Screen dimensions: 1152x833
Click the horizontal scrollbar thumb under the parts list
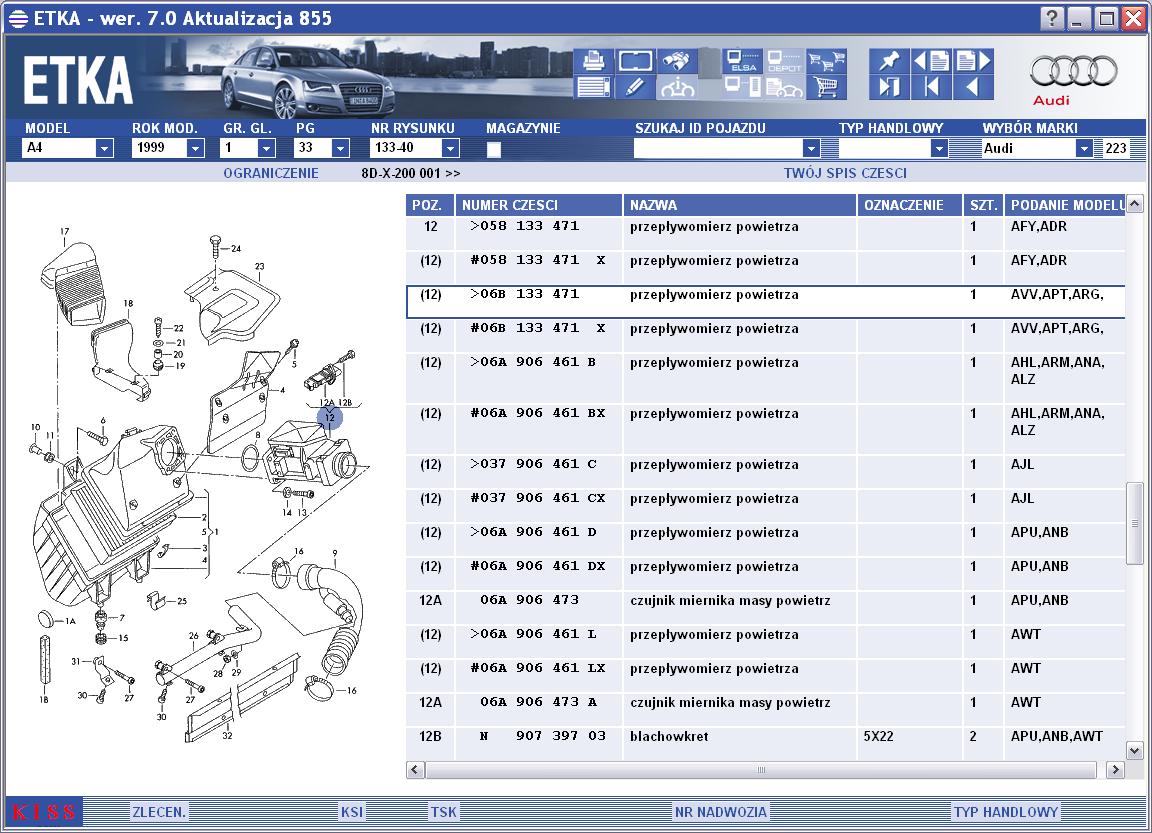[x=760, y=770]
